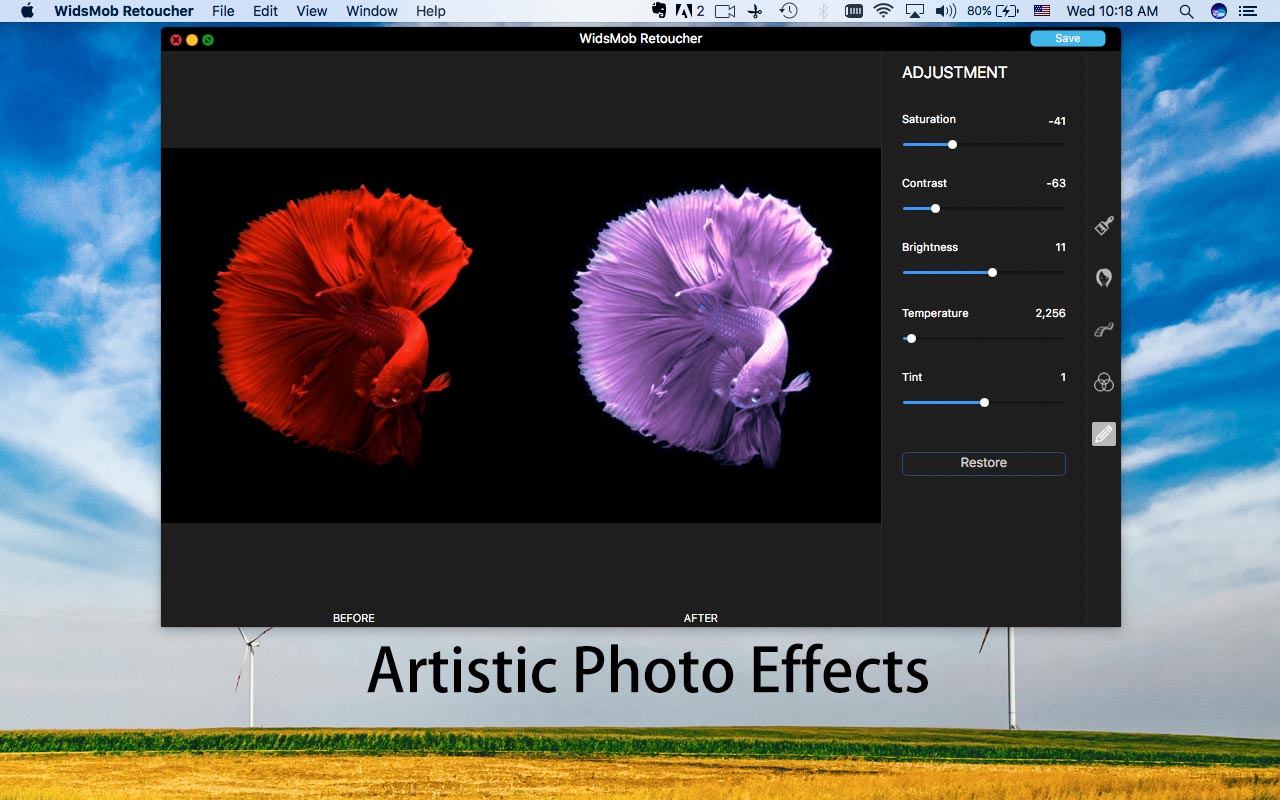Viewport: 1280px width, 800px height.
Task: Minimize the WidsMob Retoucher window
Action: pyautogui.click(x=192, y=40)
